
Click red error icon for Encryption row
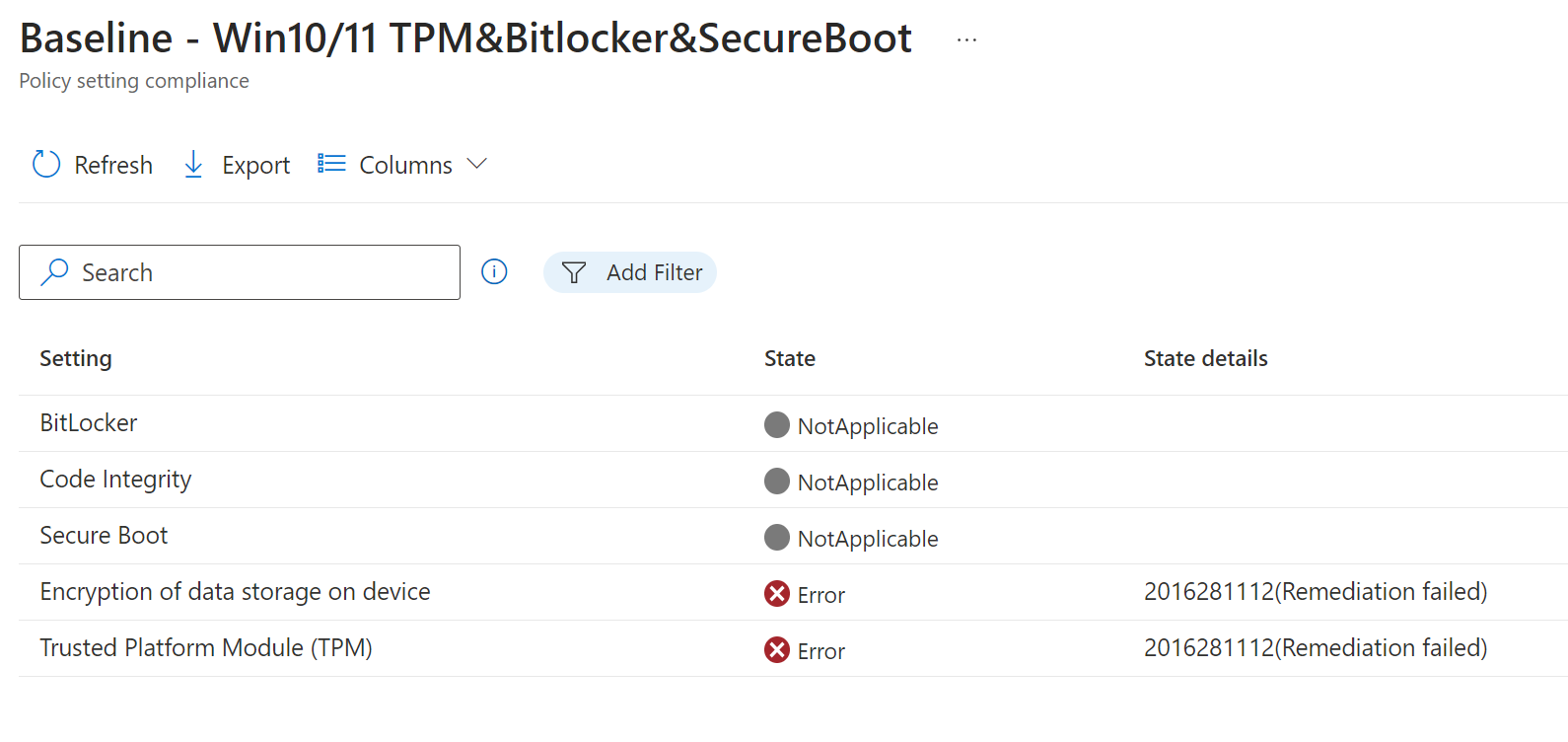click(x=777, y=593)
